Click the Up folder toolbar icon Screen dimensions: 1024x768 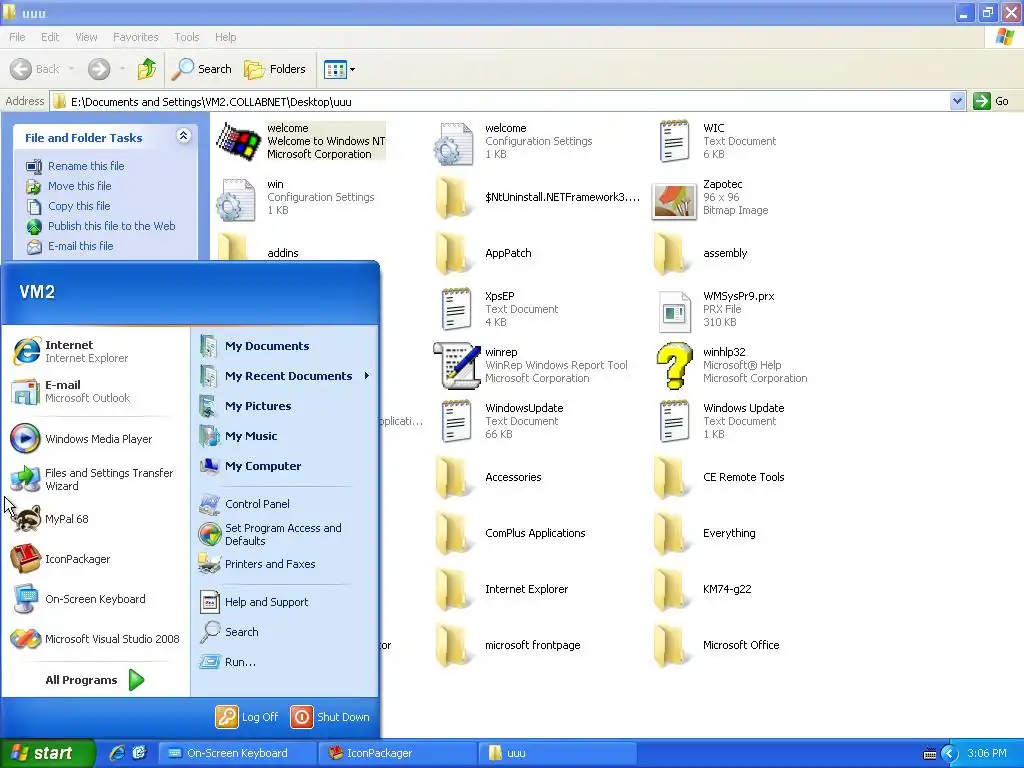[x=147, y=69]
